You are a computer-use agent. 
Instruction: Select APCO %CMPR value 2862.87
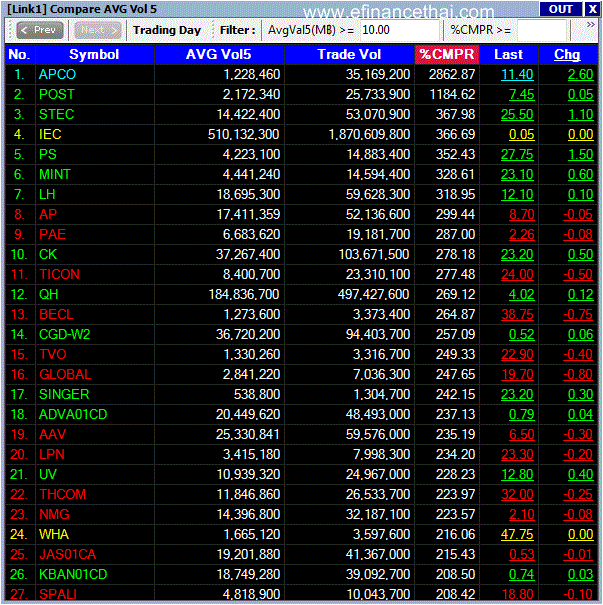(452, 74)
